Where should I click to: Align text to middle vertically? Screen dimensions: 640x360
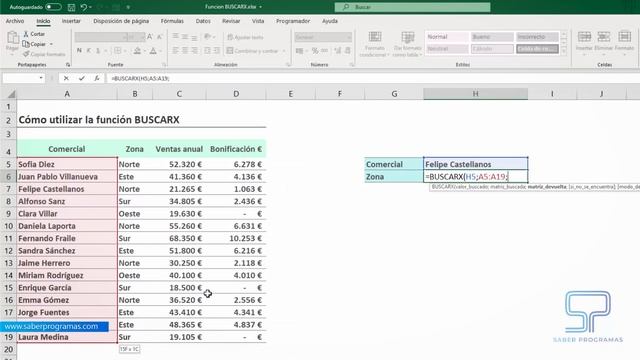point(185,37)
